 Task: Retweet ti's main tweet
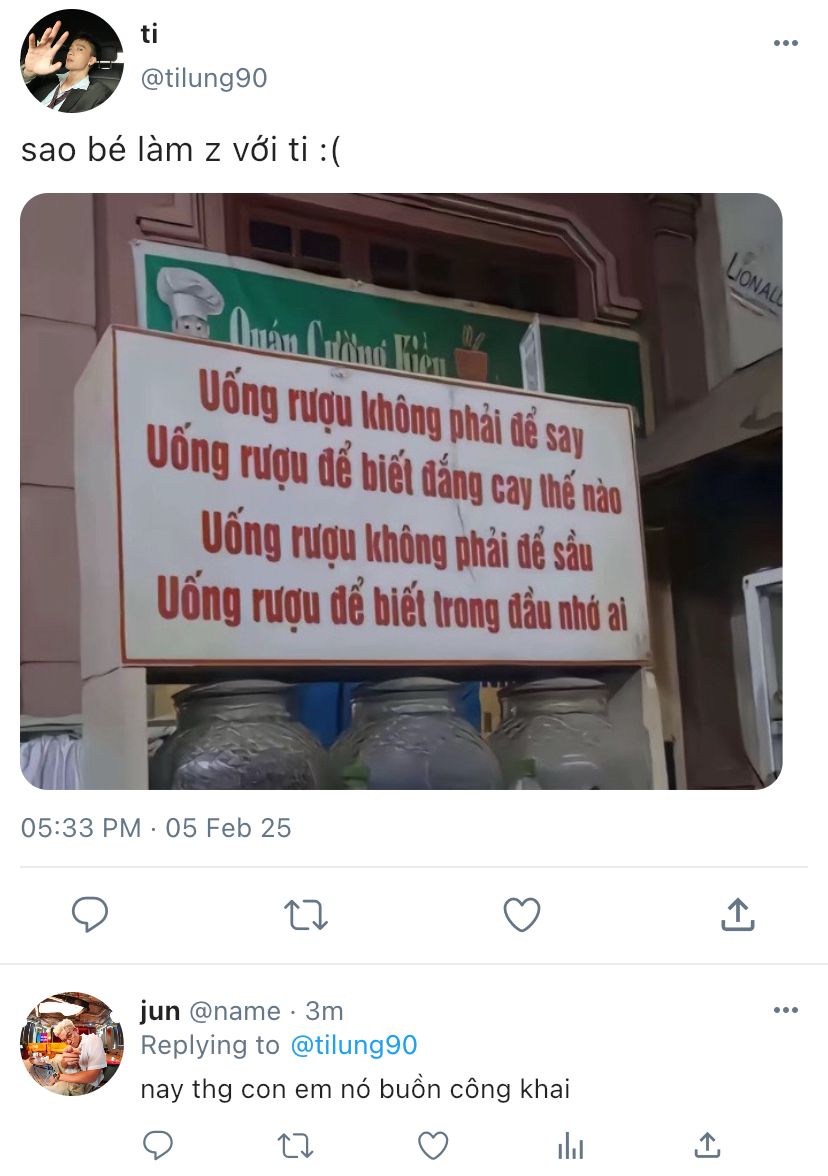[x=306, y=915]
